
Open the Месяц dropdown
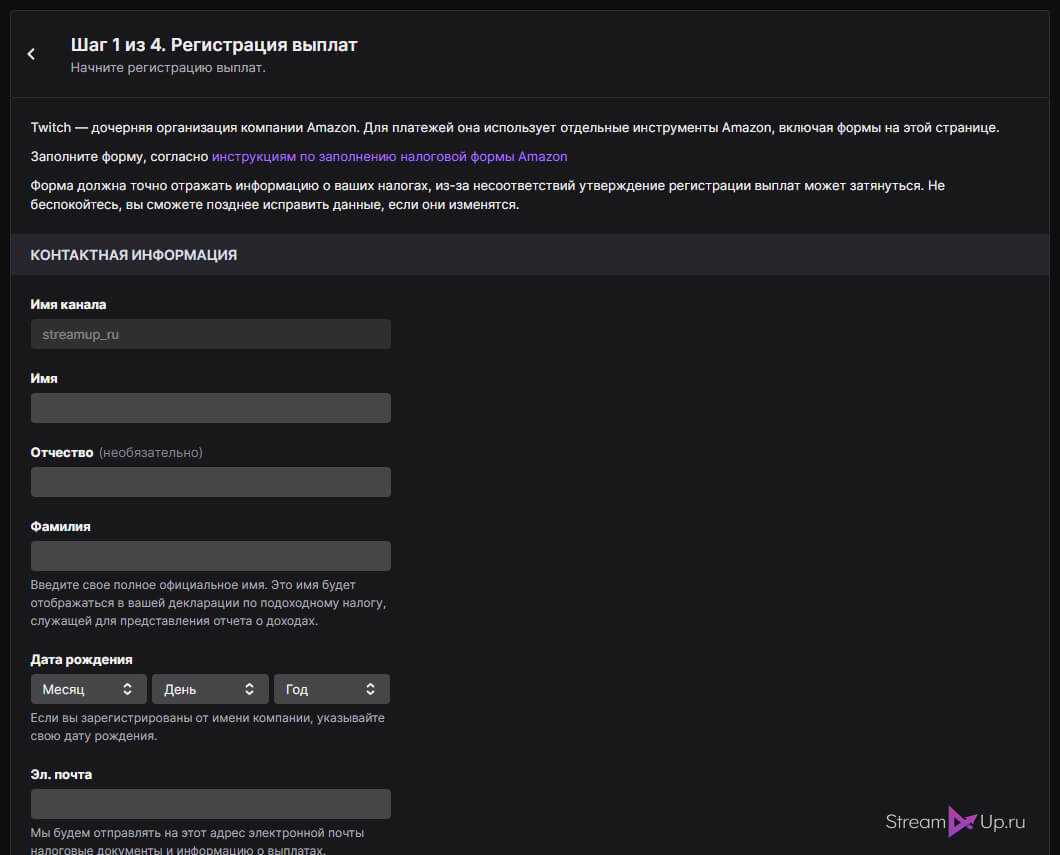89,689
